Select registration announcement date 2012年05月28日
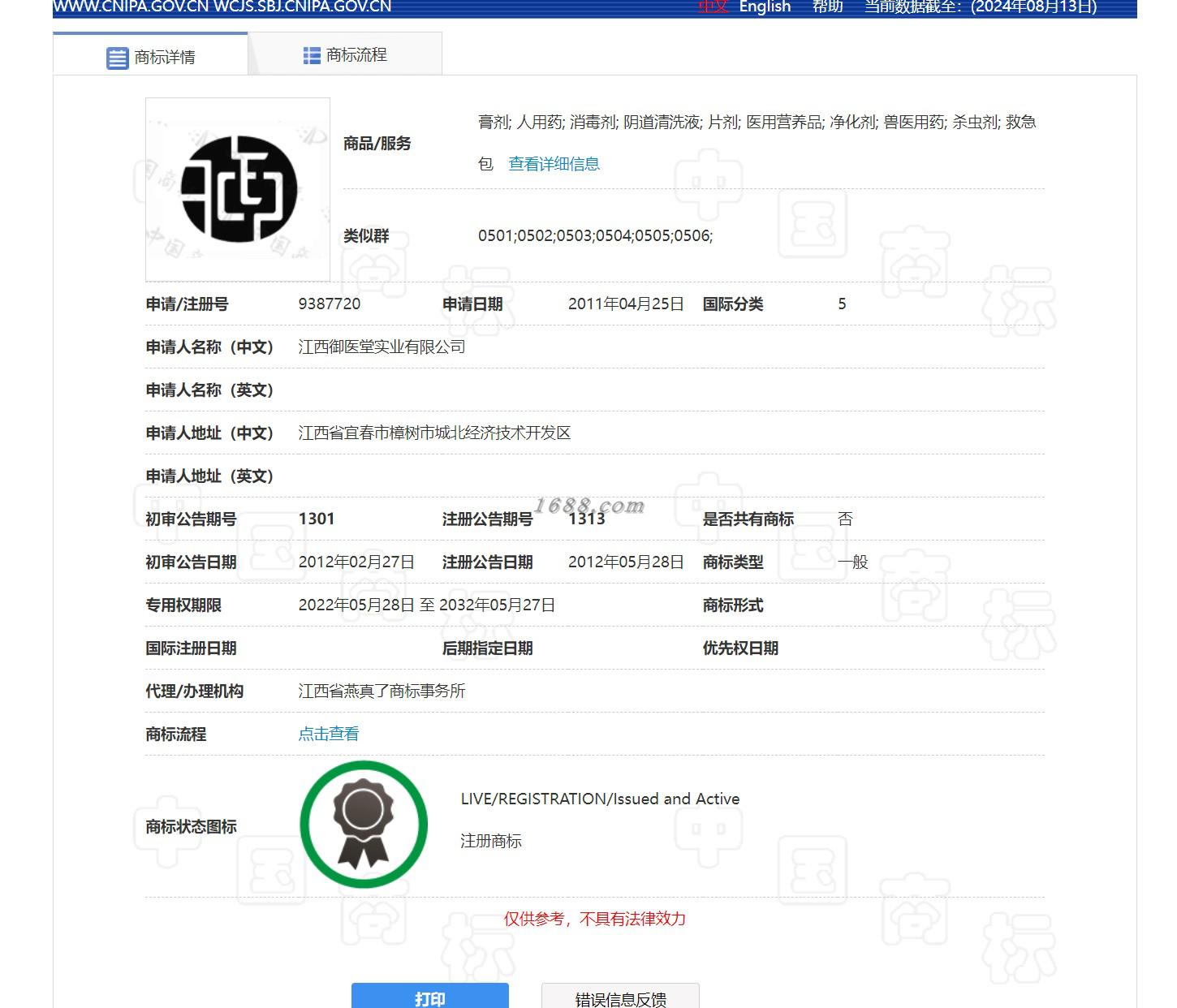The height and width of the screenshot is (1008, 1177). (x=626, y=562)
